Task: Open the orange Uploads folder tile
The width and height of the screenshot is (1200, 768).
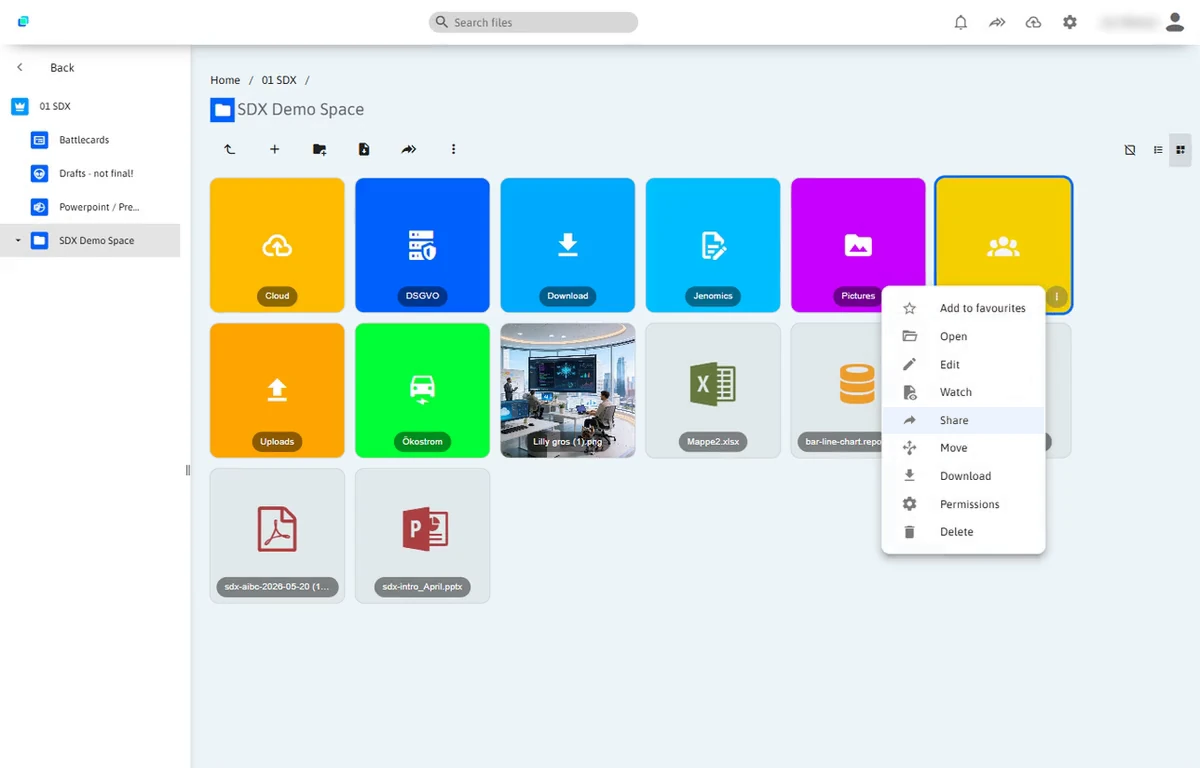Action: (x=277, y=390)
